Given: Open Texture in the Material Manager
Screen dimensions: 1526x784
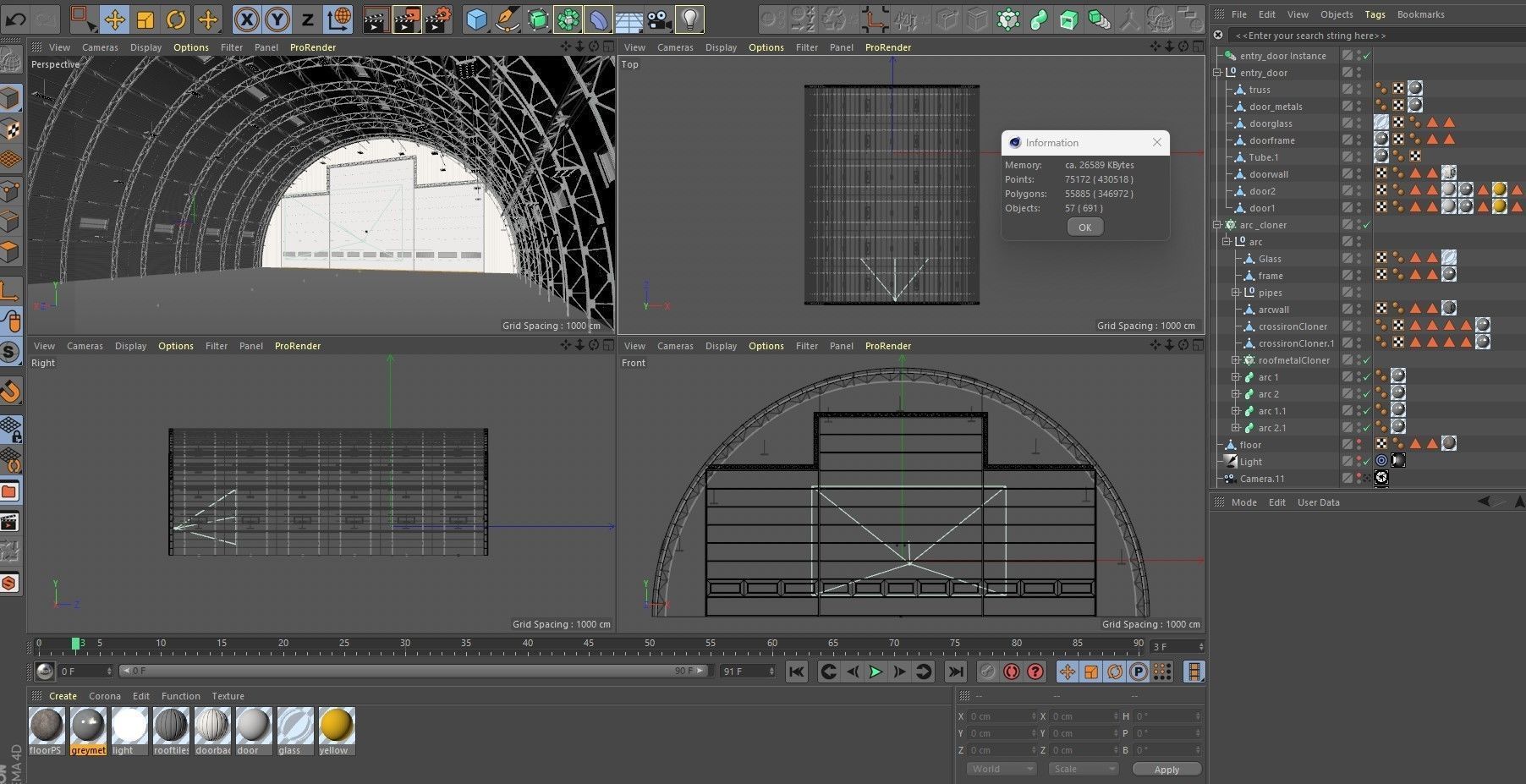Looking at the screenshot, I should click(x=228, y=696).
